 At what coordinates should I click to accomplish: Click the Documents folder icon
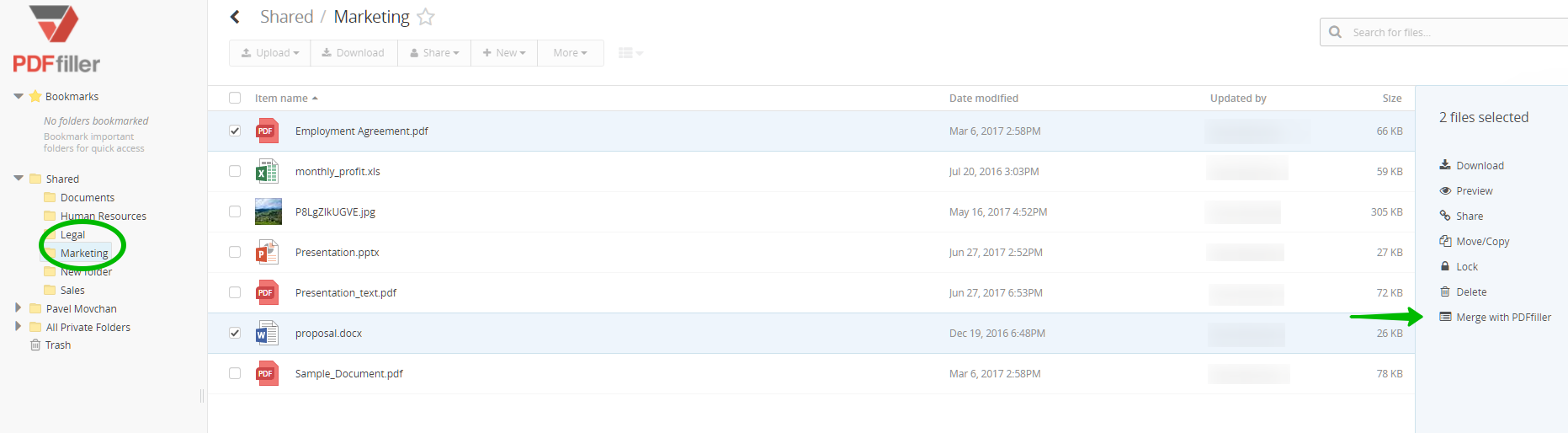coord(50,197)
